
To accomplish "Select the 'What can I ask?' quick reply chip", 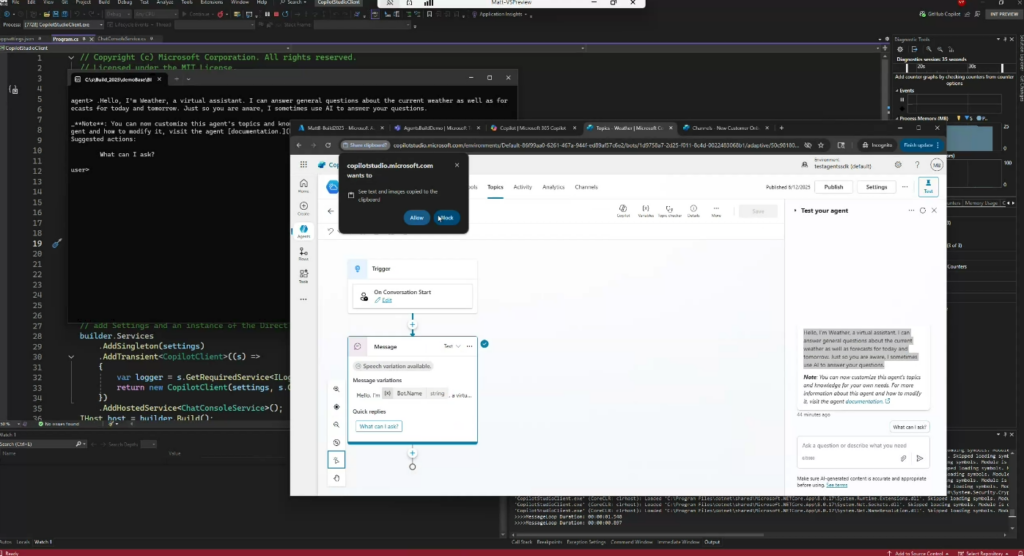I will pos(379,426).
